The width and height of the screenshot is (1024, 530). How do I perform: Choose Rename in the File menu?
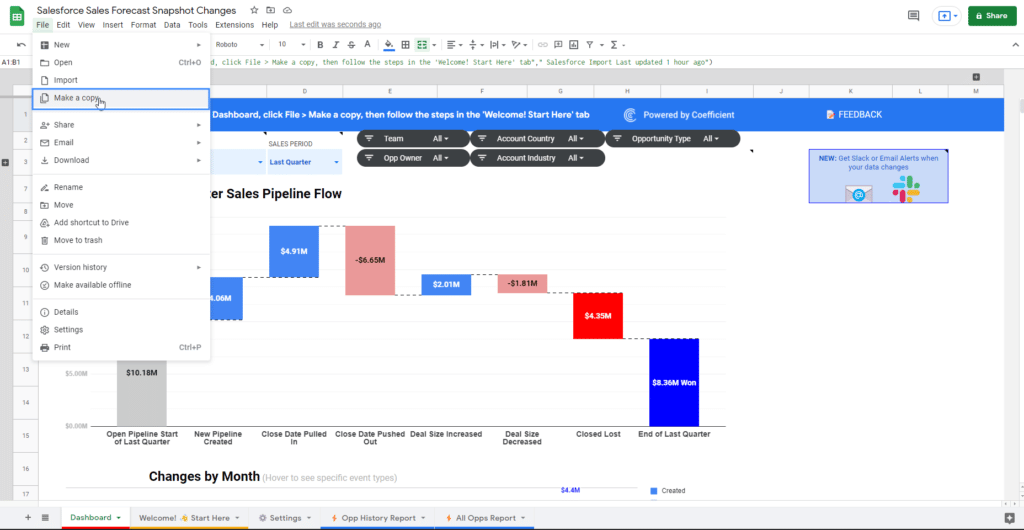121,187
